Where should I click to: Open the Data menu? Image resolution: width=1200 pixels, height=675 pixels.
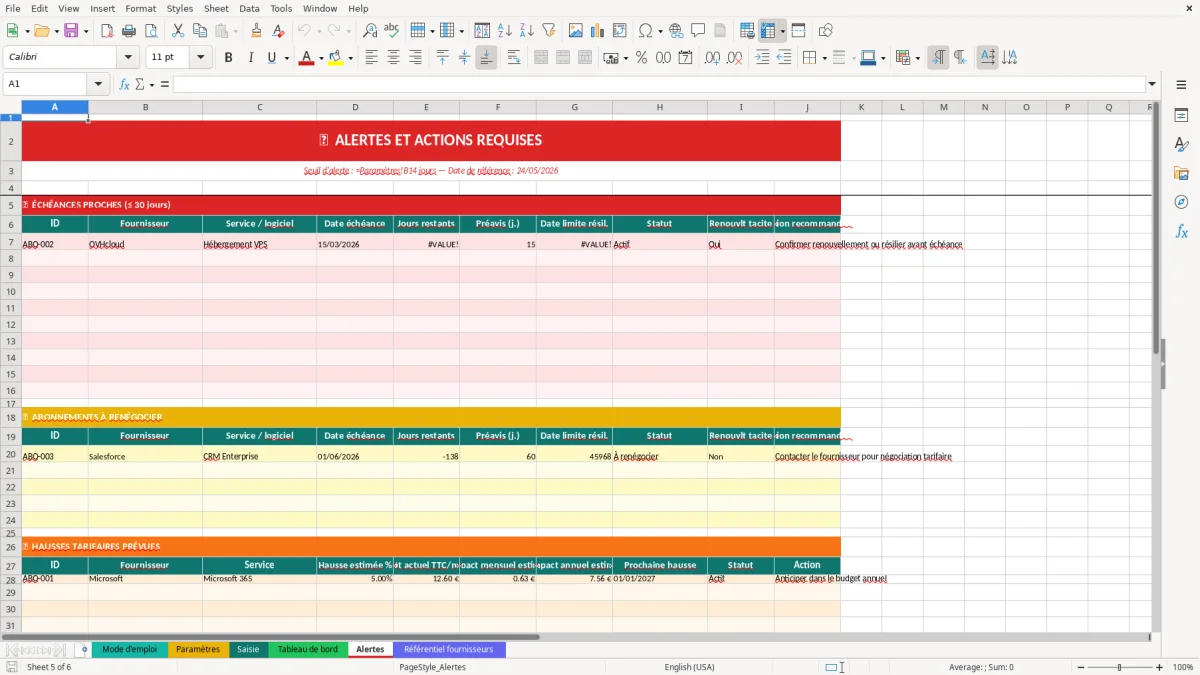tap(249, 8)
